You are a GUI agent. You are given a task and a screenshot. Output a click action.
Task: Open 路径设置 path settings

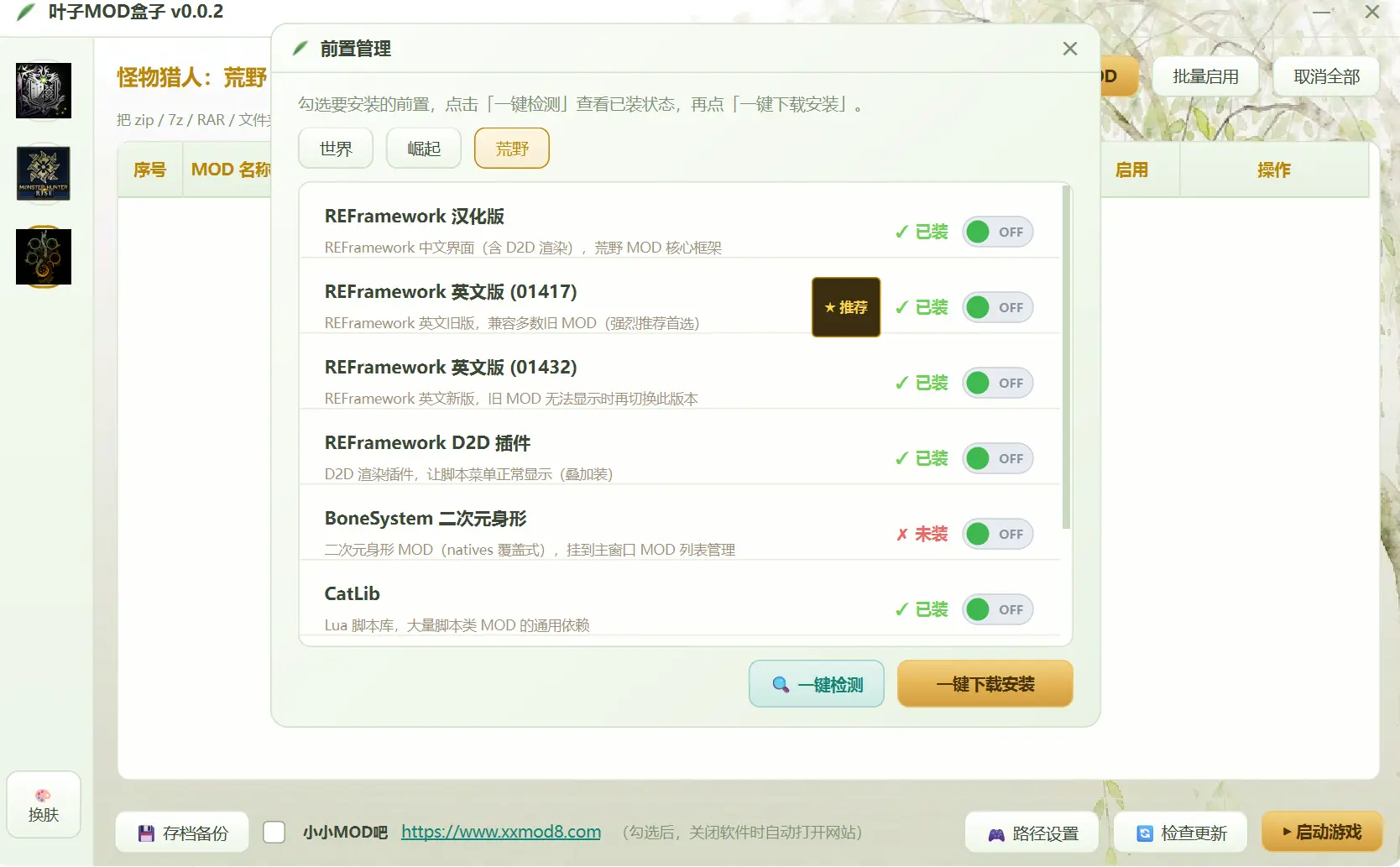[x=1032, y=833]
